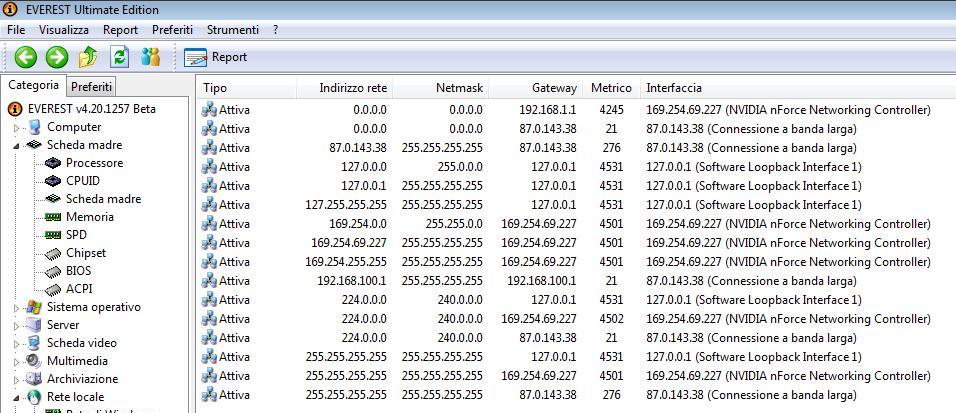
Task: Expand the Sistema operativo node
Action: 17,308
